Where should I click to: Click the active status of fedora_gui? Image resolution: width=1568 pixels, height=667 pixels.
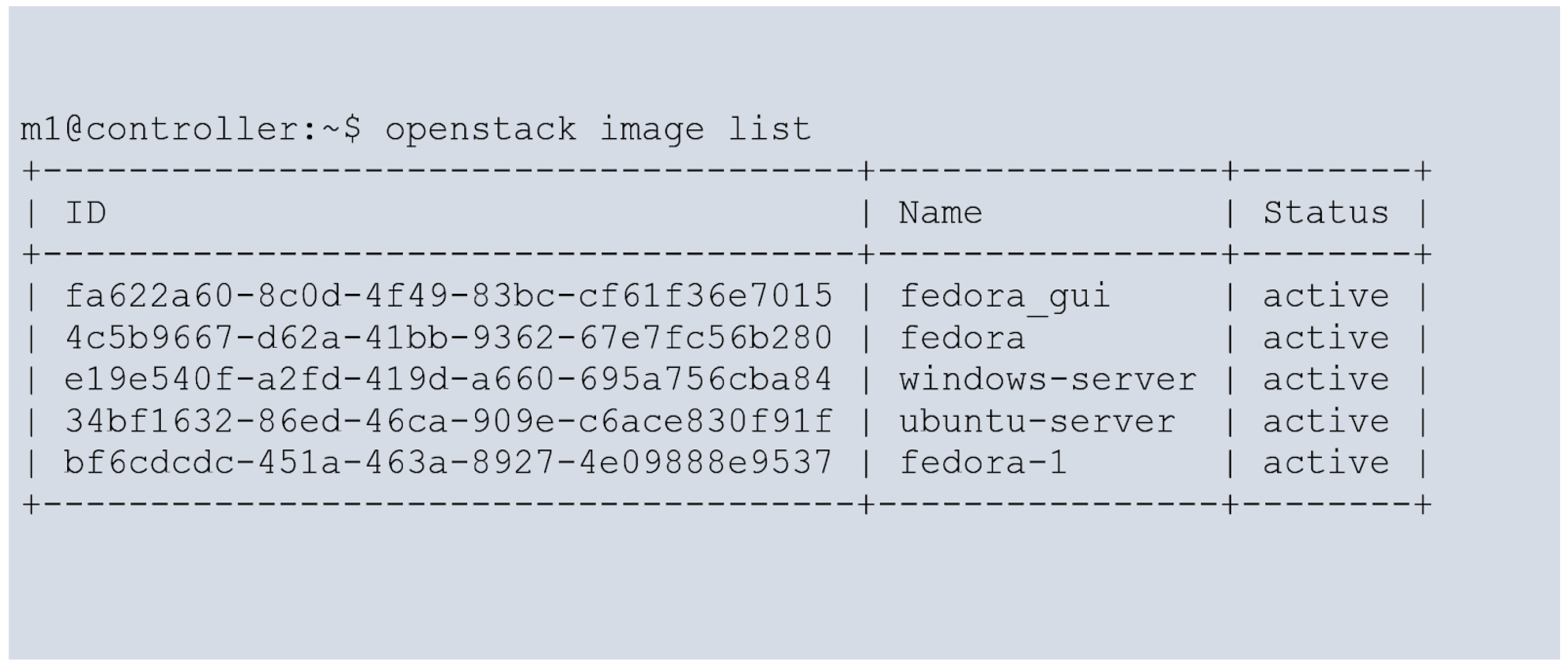tap(1326, 296)
